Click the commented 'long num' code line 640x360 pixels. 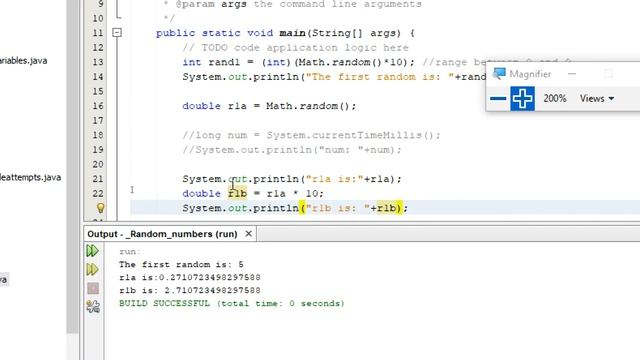tap(311, 135)
